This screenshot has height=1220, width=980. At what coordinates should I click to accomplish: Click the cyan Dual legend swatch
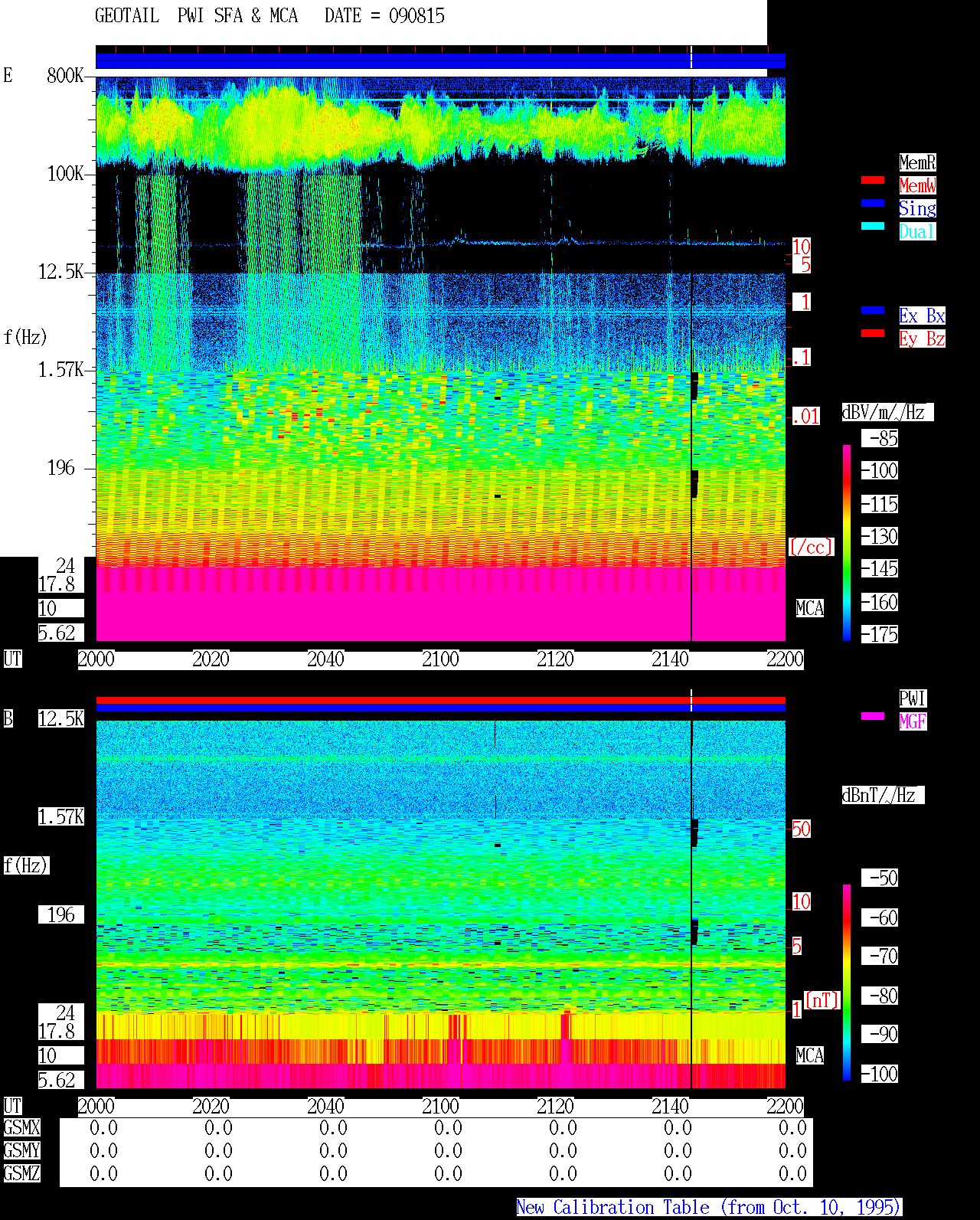pos(873,226)
